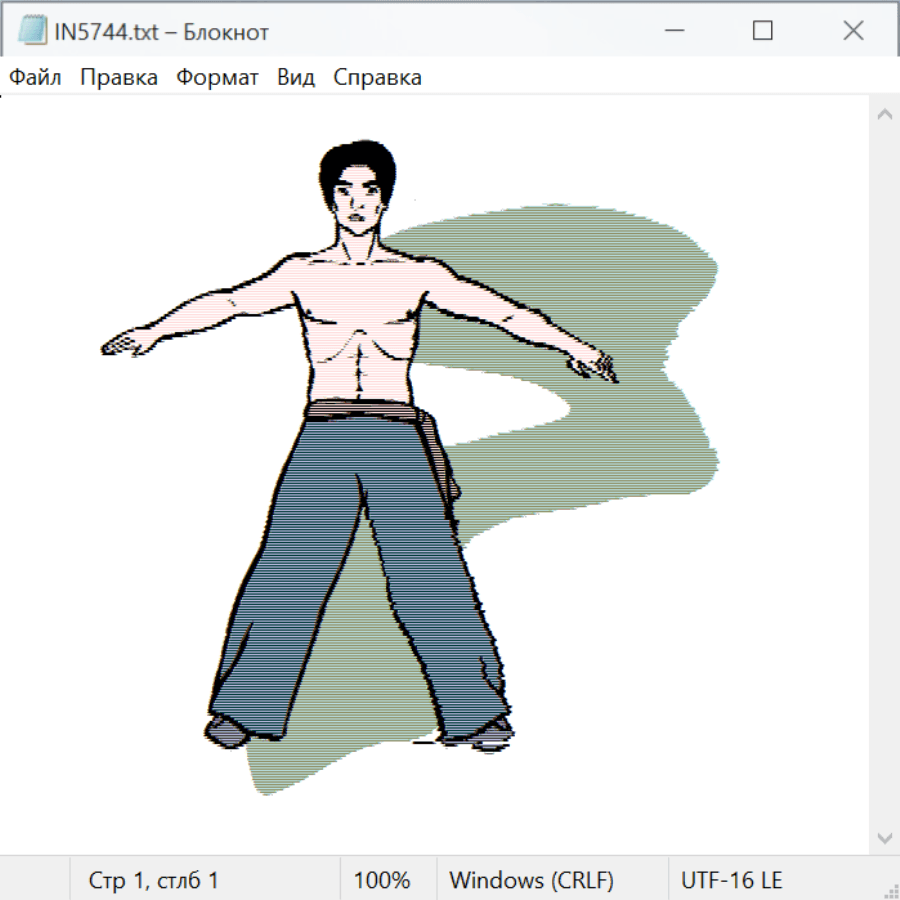Close the IN5744.txt Notepad window
900x900 pixels.
[x=853, y=31]
